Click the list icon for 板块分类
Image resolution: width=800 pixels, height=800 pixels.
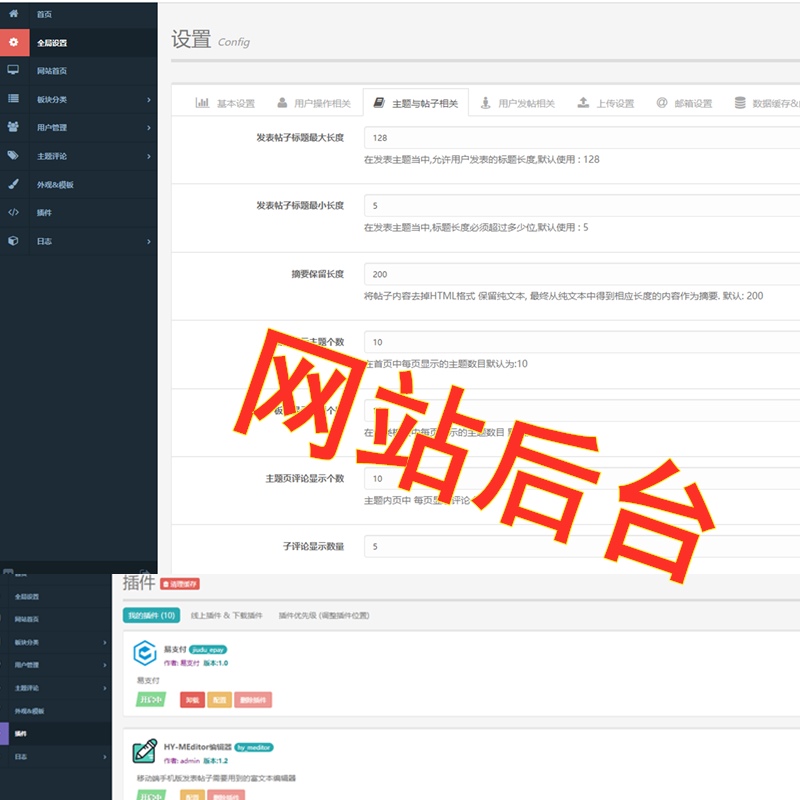13,99
